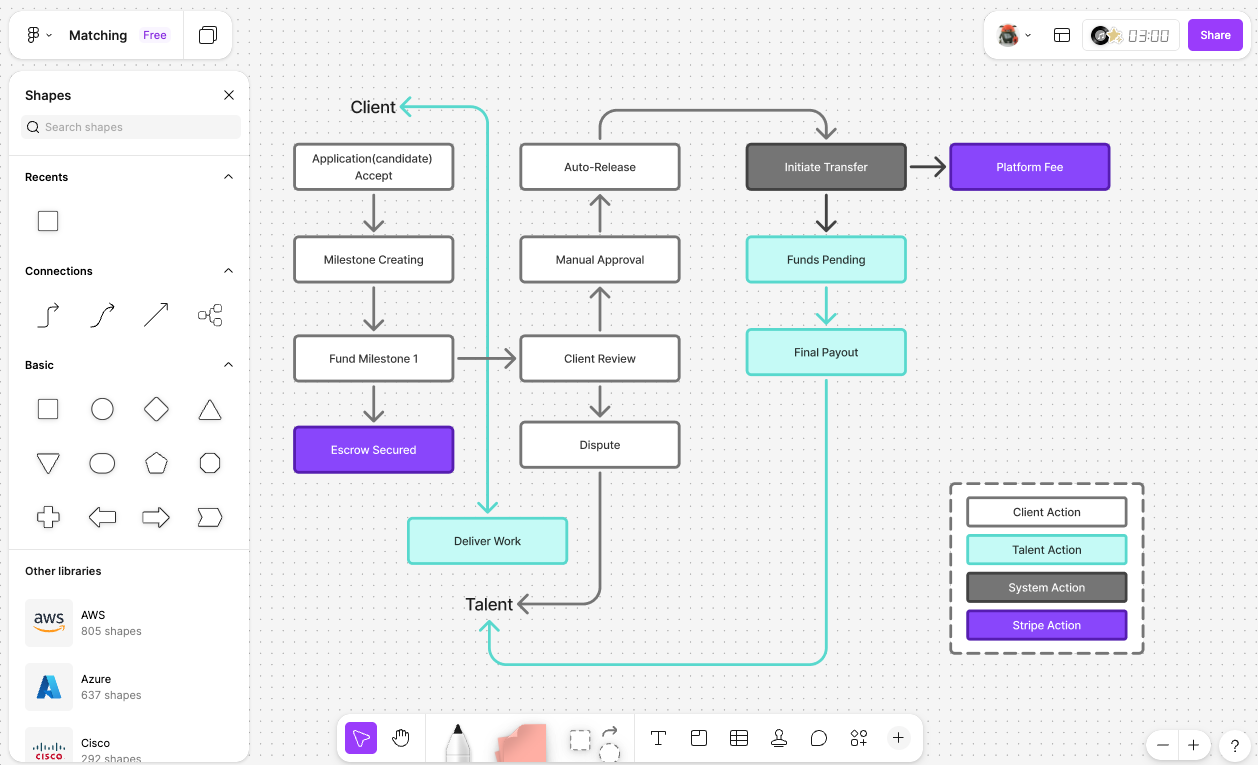Click the table tool icon
The height and width of the screenshot is (765, 1258).
[x=739, y=738]
